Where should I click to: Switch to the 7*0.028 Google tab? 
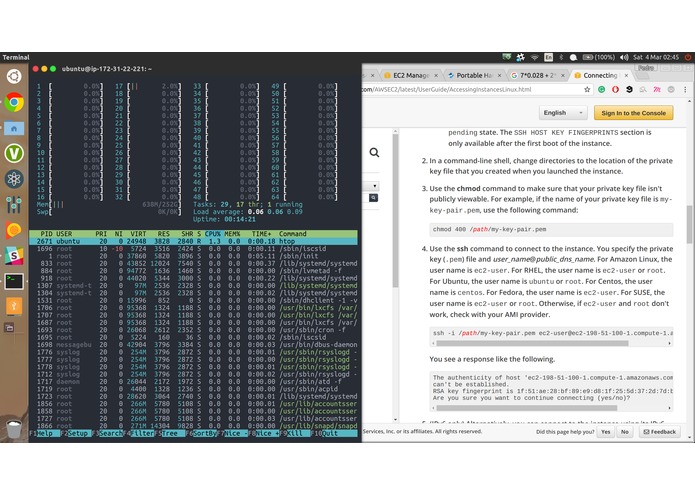(538, 75)
